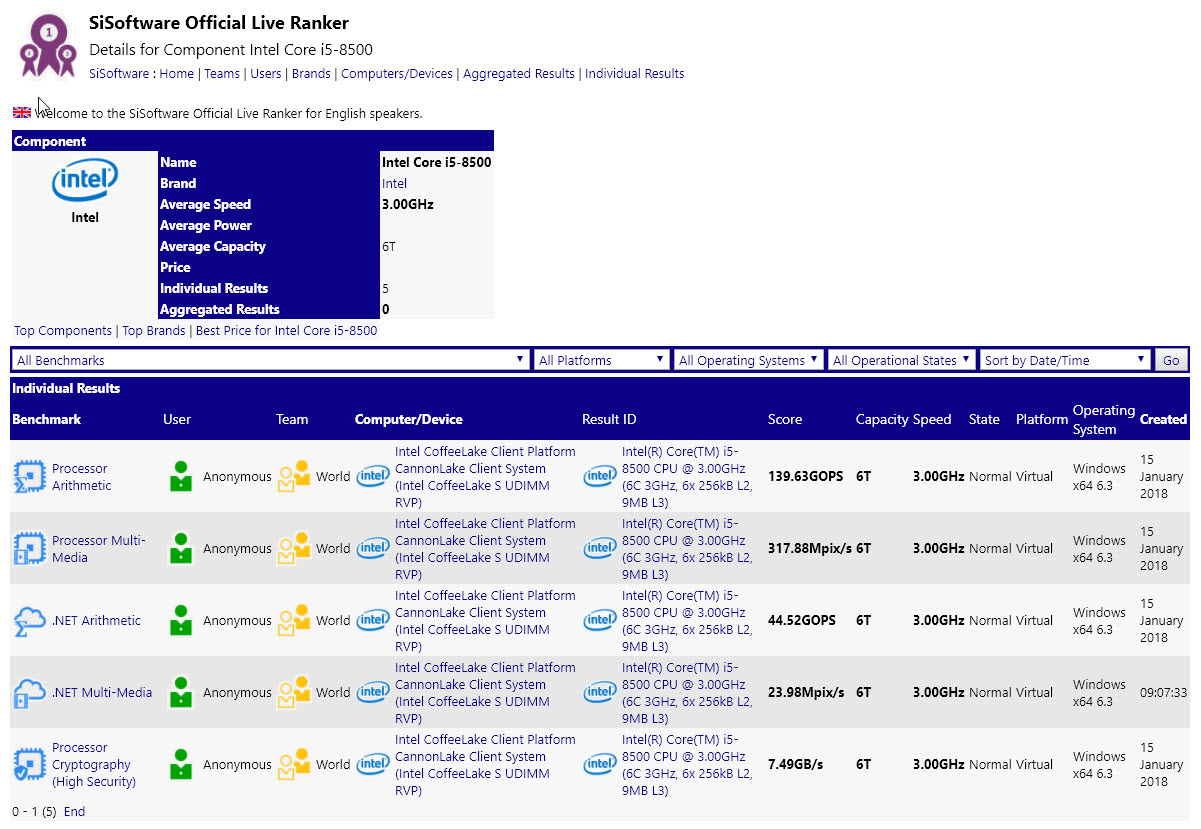Click Intel result logo in Processor Cryptography row

click(x=600, y=764)
